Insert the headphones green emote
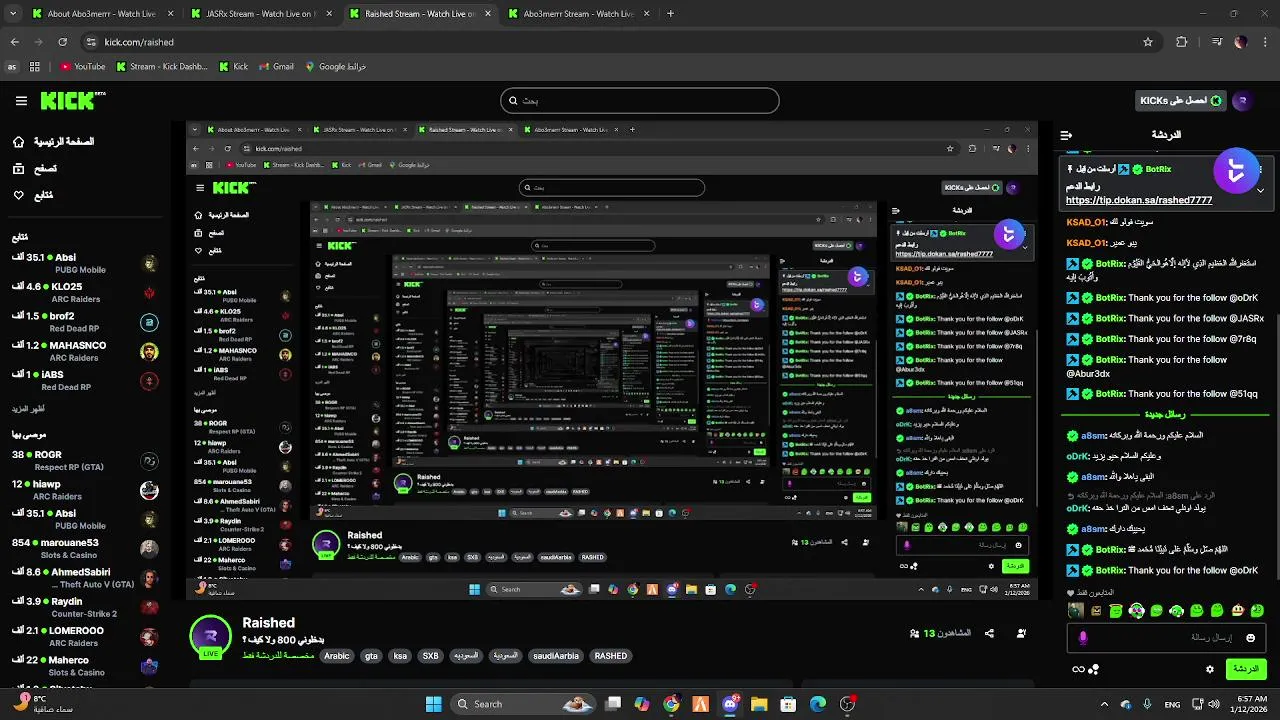The image size is (1280, 720). pyautogui.click(x=1136, y=611)
